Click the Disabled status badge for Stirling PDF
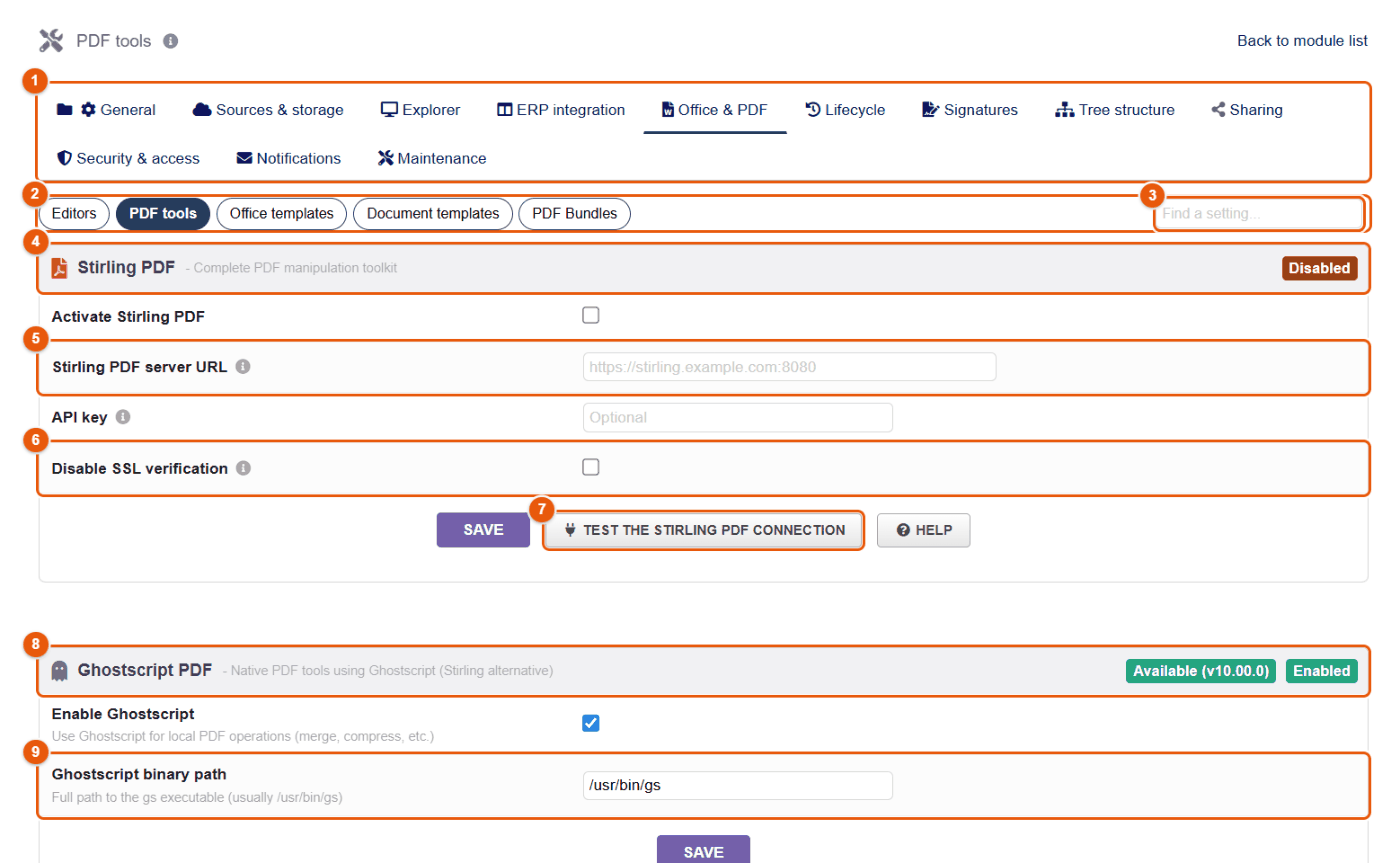 [1320, 268]
